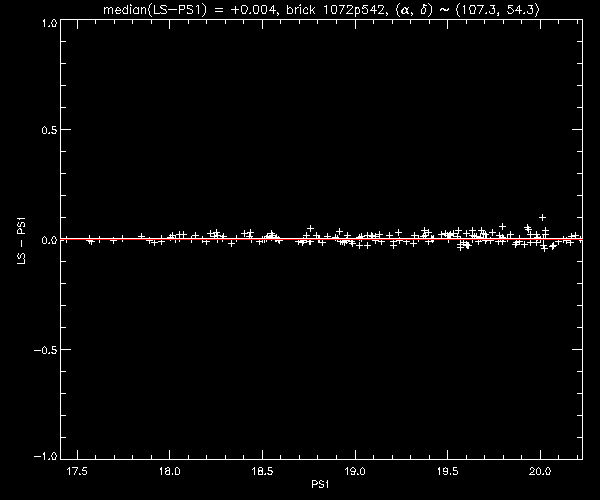The height and width of the screenshot is (500, 600).
Task: Click the y-axis label "LS − PS1"
Action: tap(22, 241)
